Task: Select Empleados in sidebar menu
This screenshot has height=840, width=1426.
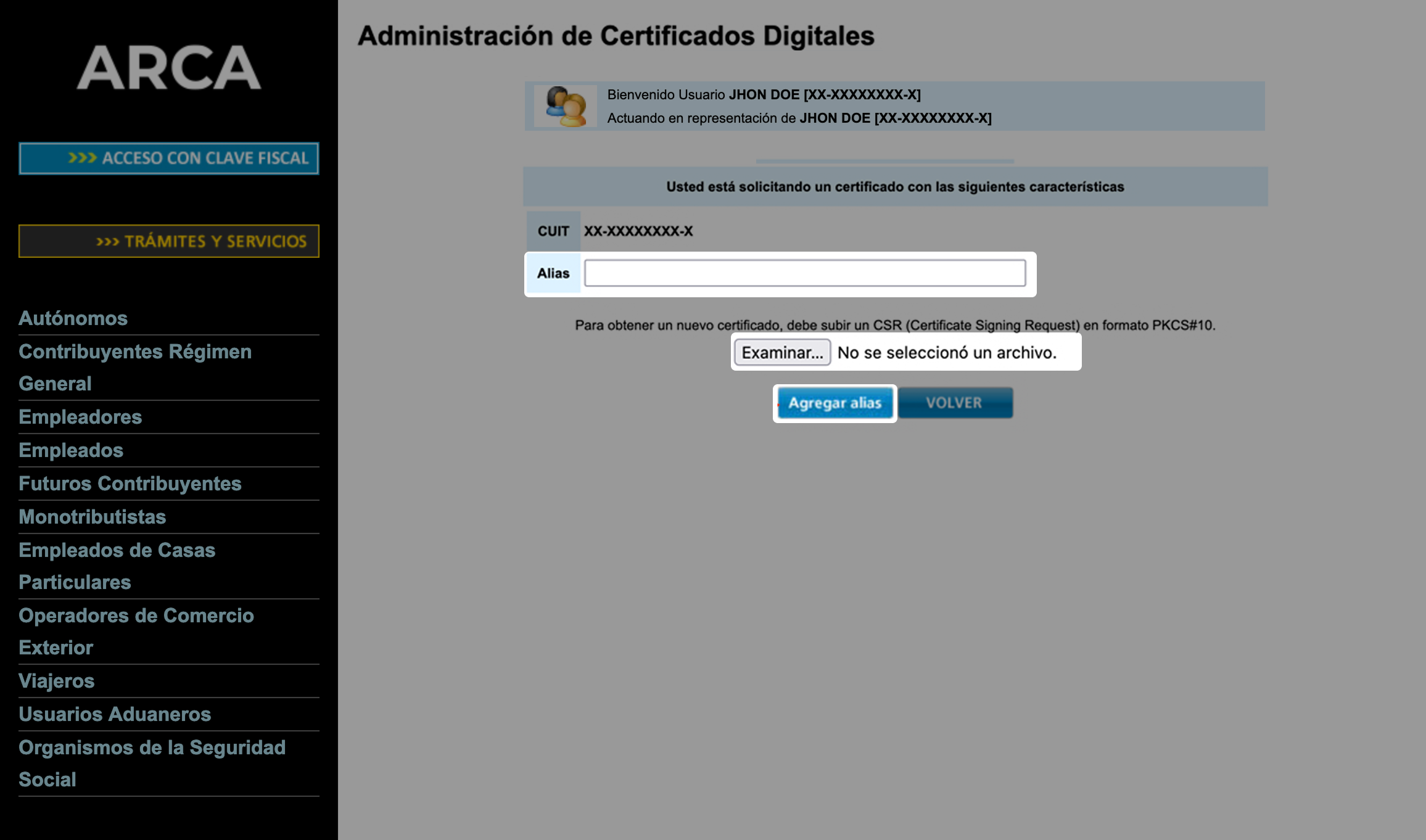Action: coord(71,450)
